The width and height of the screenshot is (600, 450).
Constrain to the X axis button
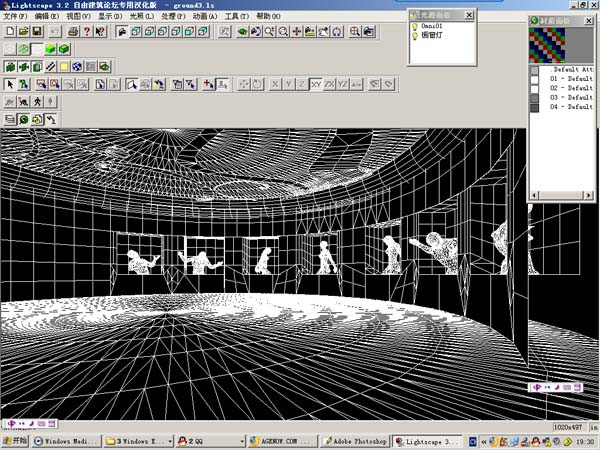(x=275, y=84)
